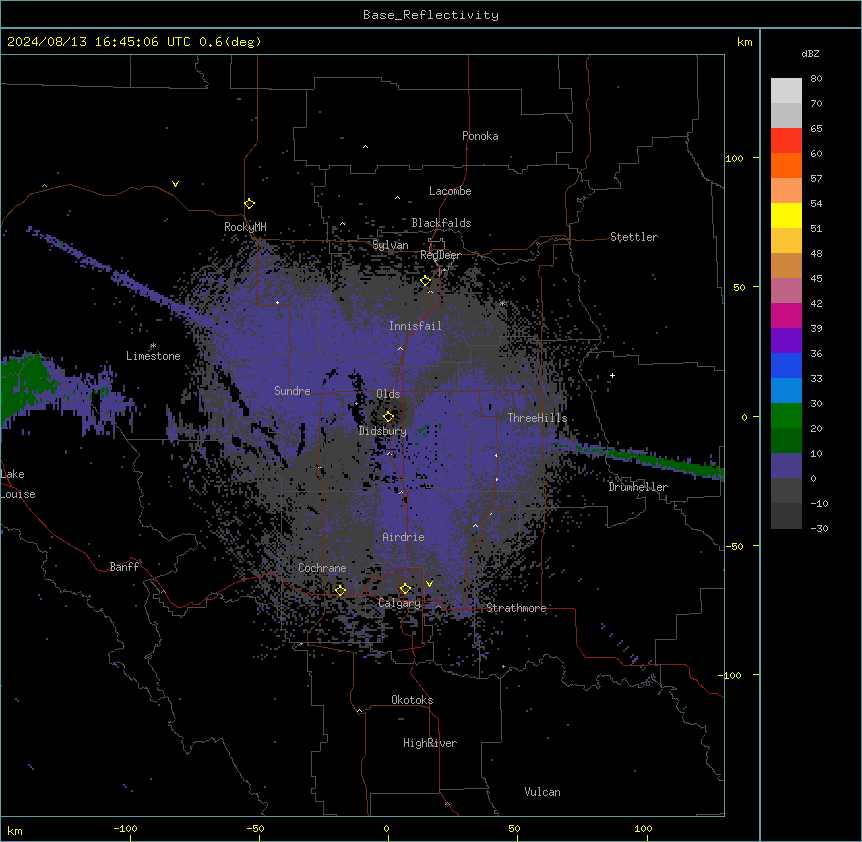Viewport: 862px width, 842px height.
Task: Click the 50 tick label on bottom axis
Action: coord(514,828)
